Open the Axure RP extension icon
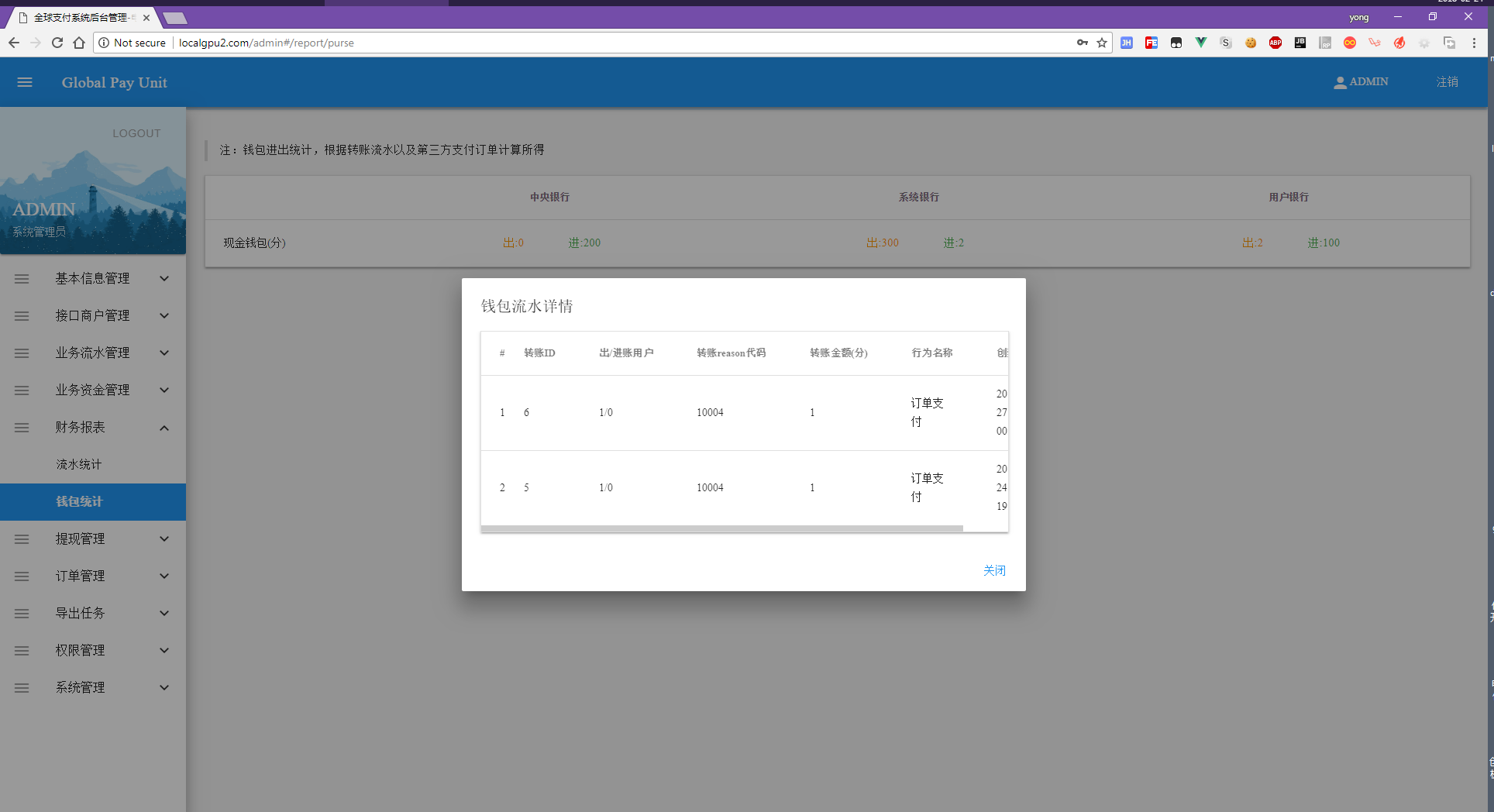This screenshot has width=1494, height=812. (1325, 43)
